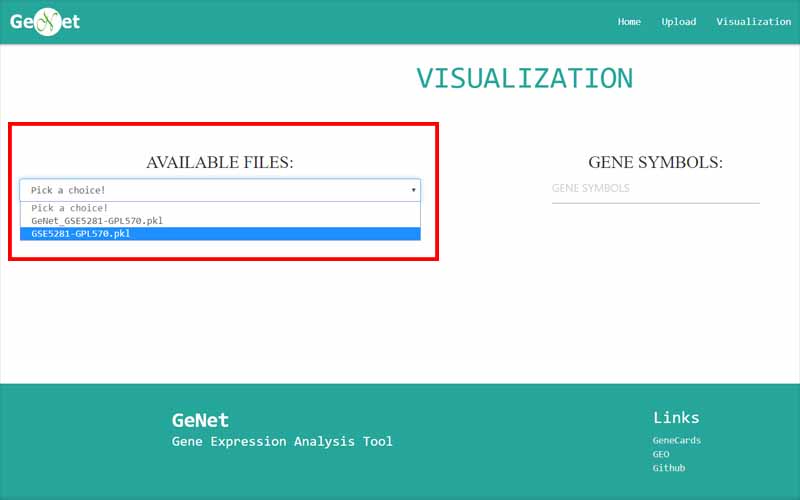The width and height of the screenshot is (800, 500).
Task: Click the Available Files combo box field
Action: pyautogui.click(x=210, y=190)
